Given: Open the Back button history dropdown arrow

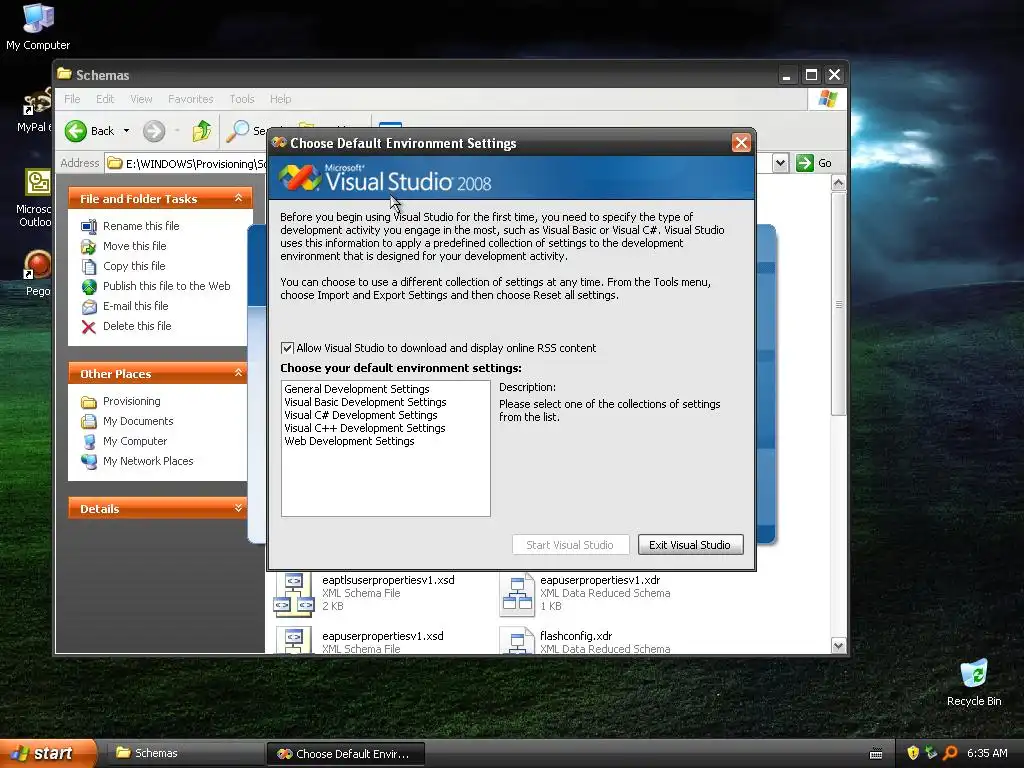Looking at the screenshot, I should click(127, 131).
